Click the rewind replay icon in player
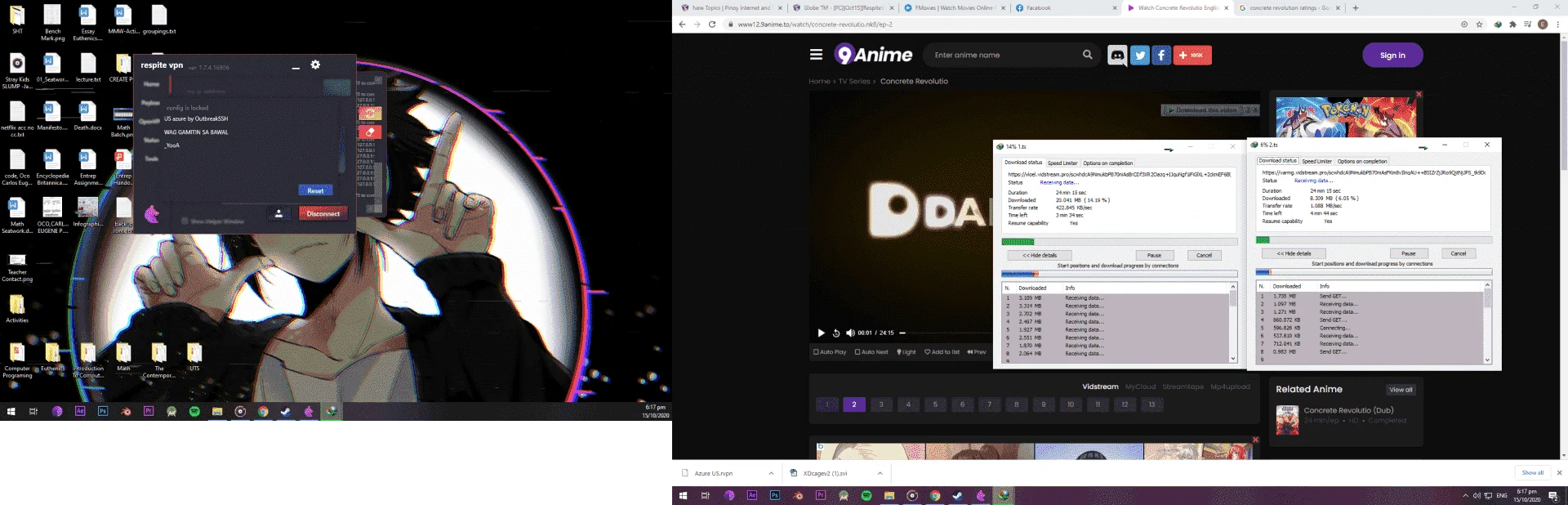 [x=835, y=333]
